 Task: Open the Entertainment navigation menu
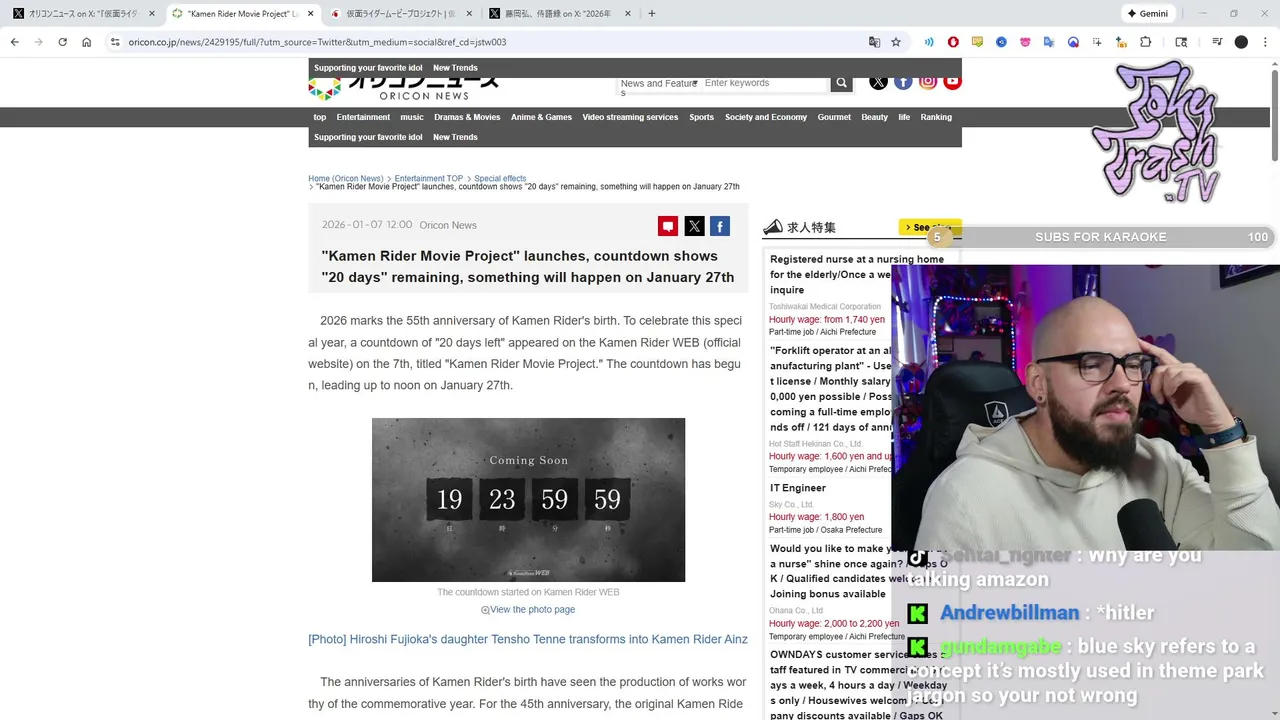click(363, 117)
